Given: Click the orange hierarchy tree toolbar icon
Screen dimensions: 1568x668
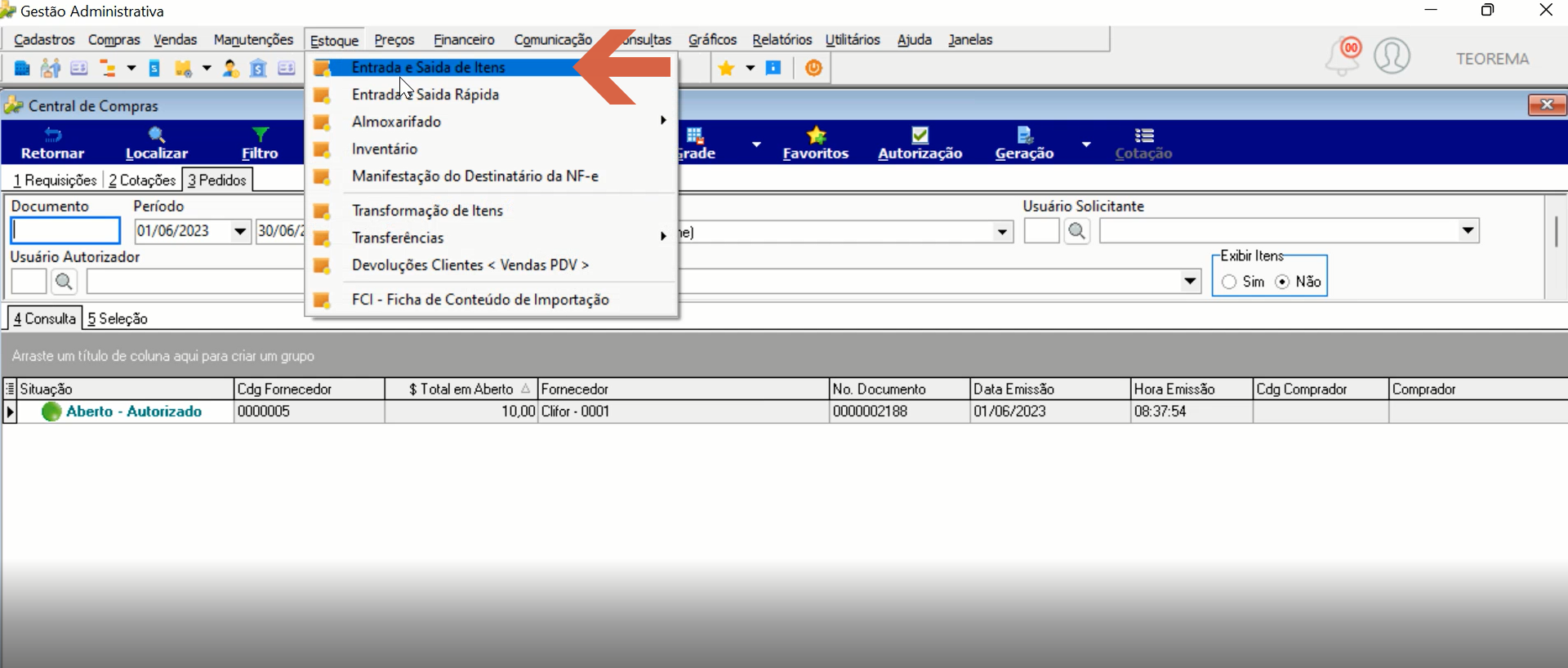Looking at the screenshot, I should tap(107, 69).
